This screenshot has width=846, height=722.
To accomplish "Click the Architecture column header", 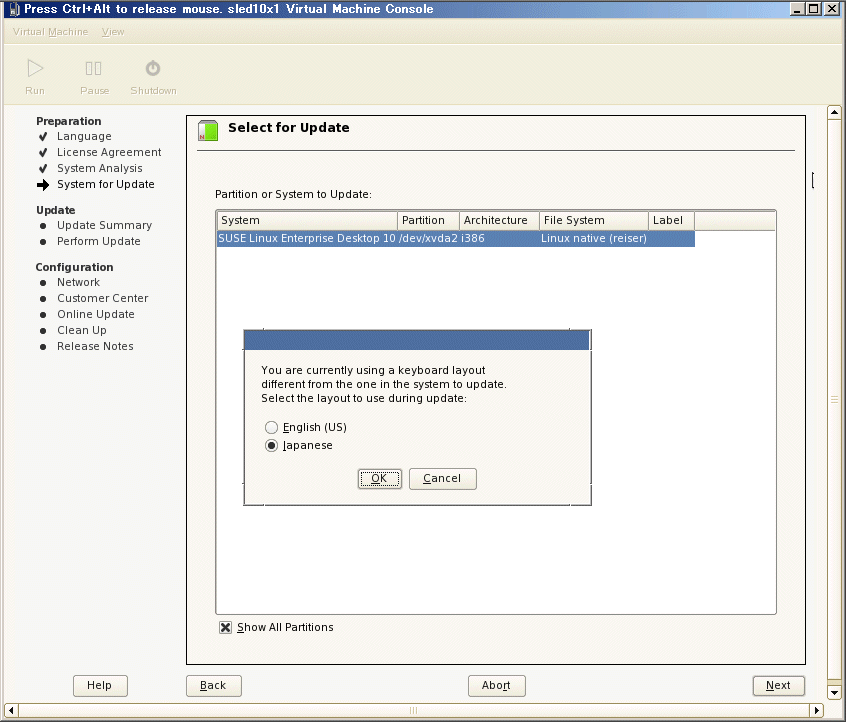I will pyautogui.click(x=500, y=221).
